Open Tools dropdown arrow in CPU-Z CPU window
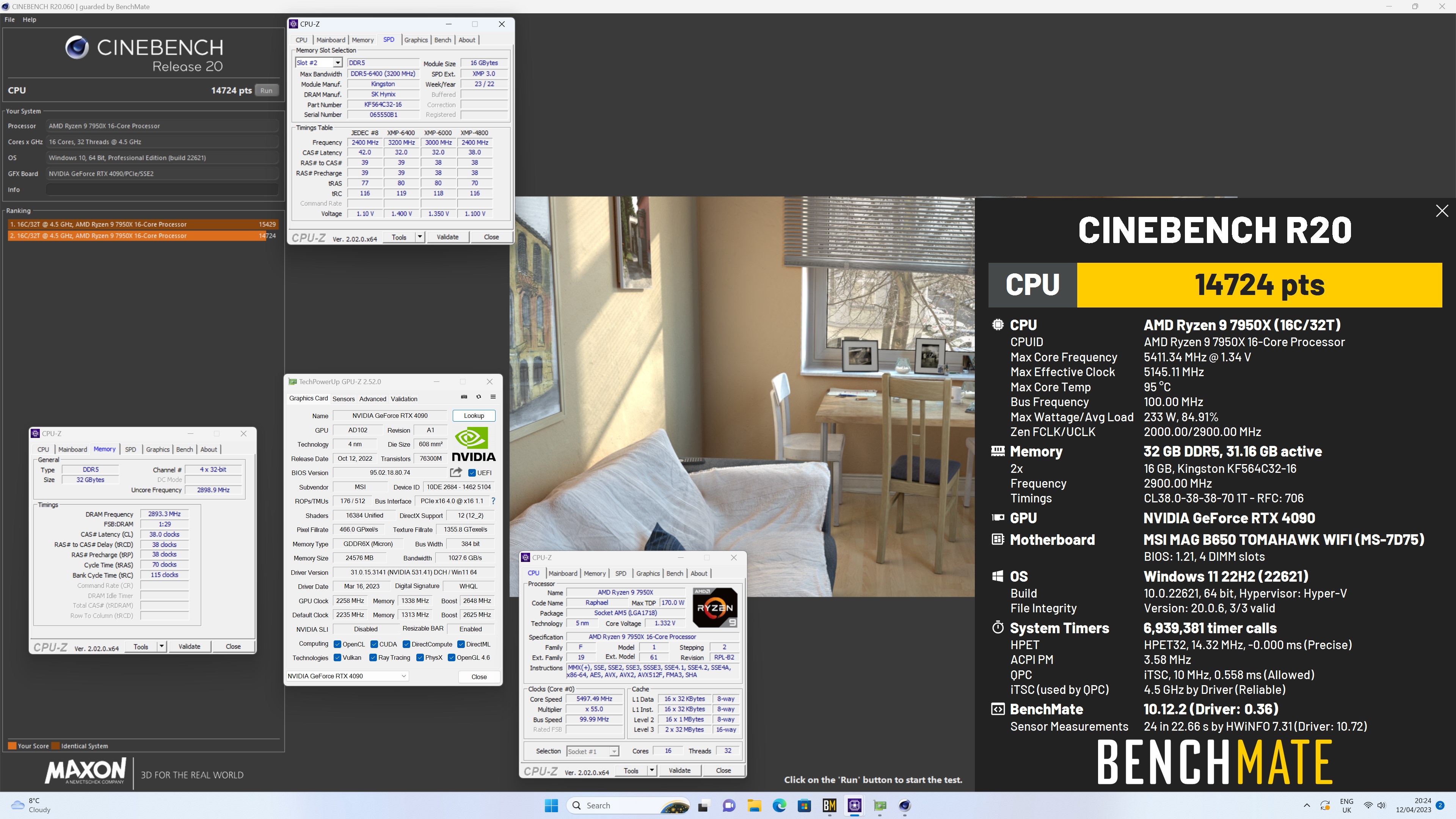1456x819 pixels. coord(652,770)
